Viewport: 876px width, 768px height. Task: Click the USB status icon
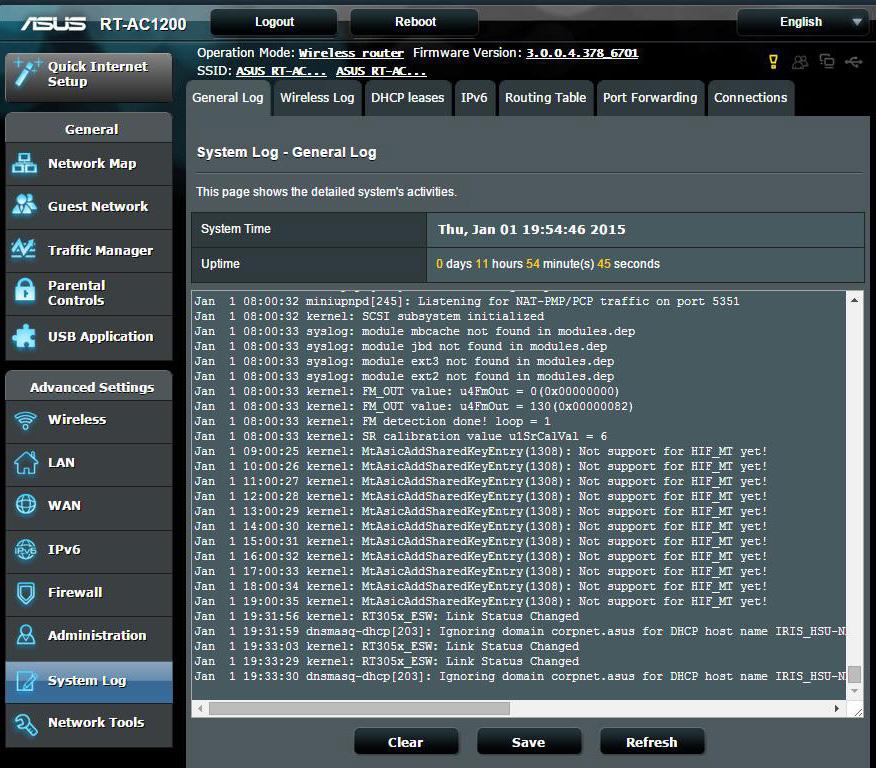click(854, 61)
